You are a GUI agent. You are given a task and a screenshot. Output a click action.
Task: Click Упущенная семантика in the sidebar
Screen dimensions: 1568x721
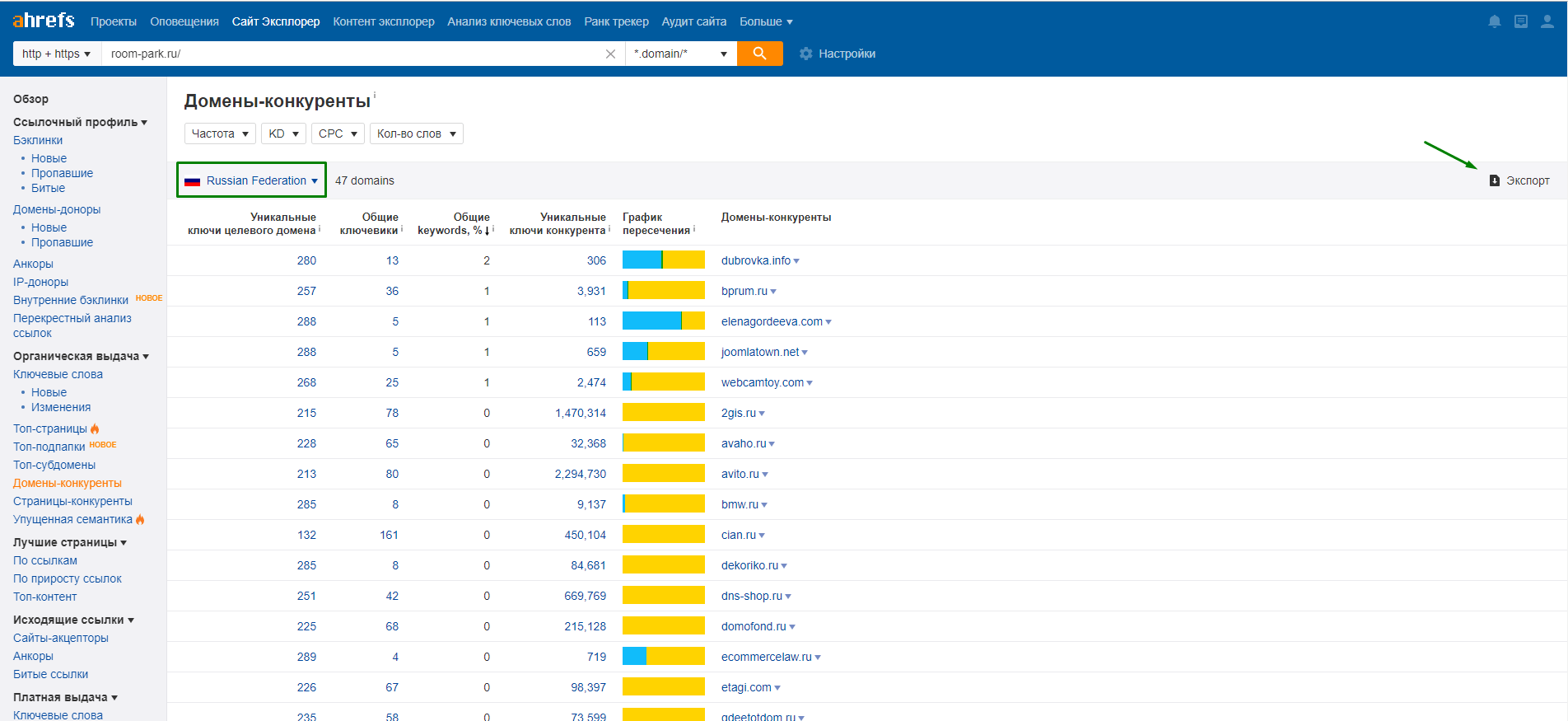(x=72, y=519)
